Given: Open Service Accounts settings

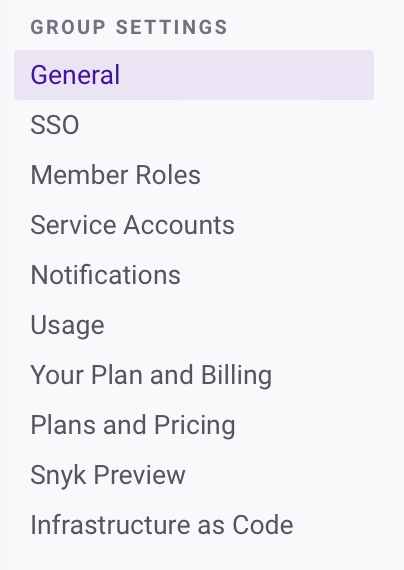Looking at the screenshot, I should point(194,225).
